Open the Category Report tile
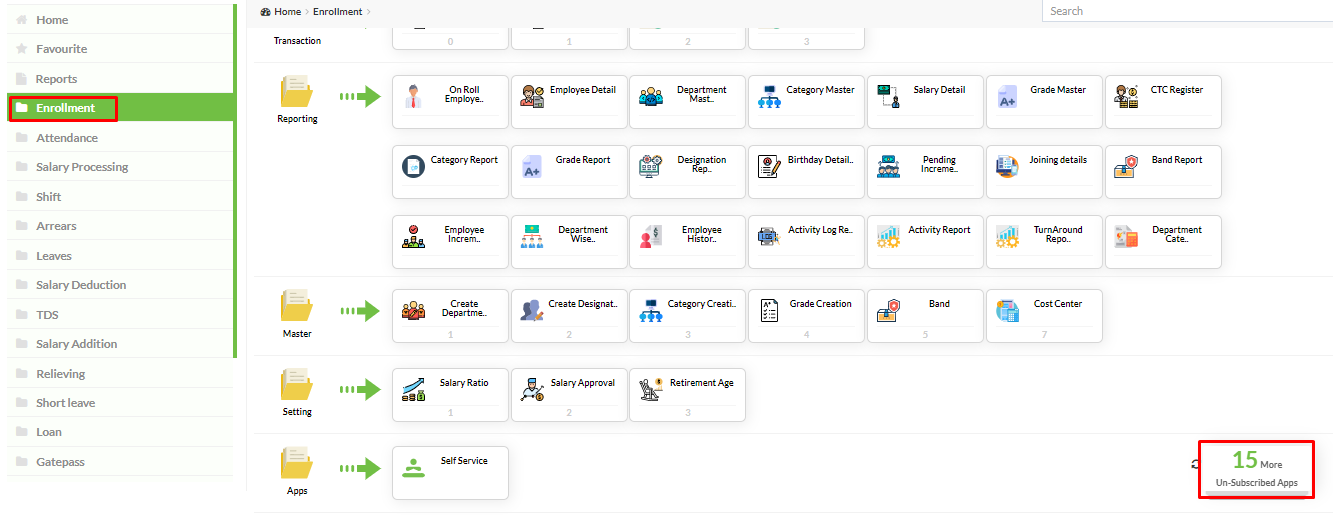This screenshot has width=1333, height=519. 451,172
